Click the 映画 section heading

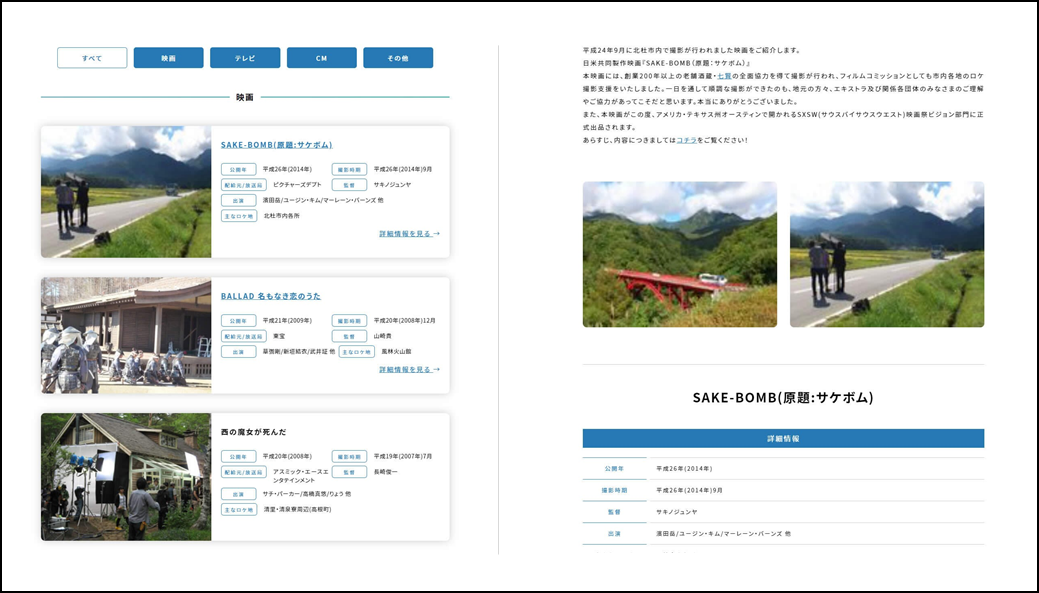pos(245,97)
